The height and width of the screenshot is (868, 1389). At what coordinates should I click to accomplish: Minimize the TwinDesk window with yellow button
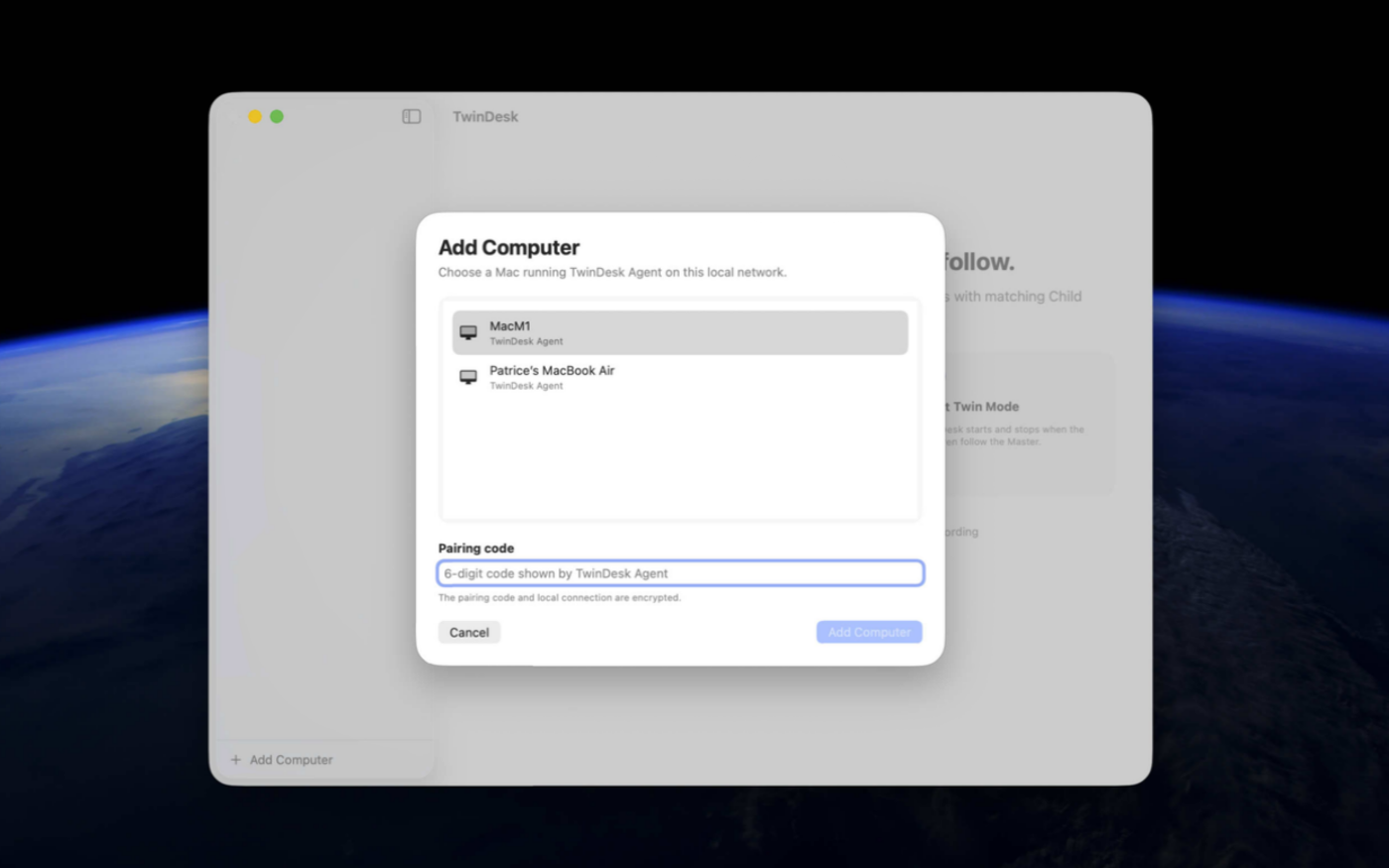tap(255, 116)
